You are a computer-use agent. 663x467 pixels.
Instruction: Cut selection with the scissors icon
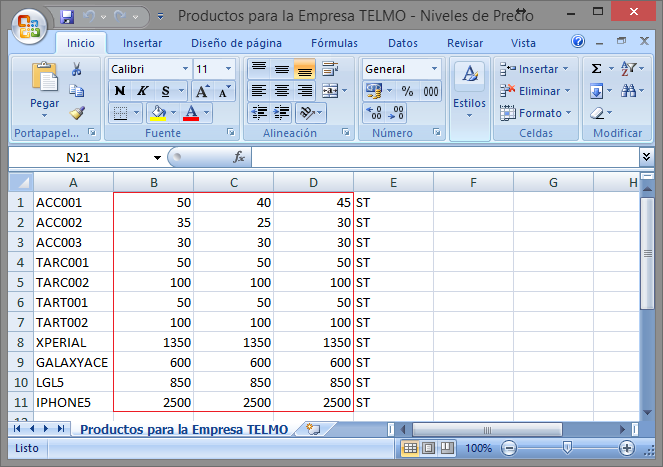[77, 69]
